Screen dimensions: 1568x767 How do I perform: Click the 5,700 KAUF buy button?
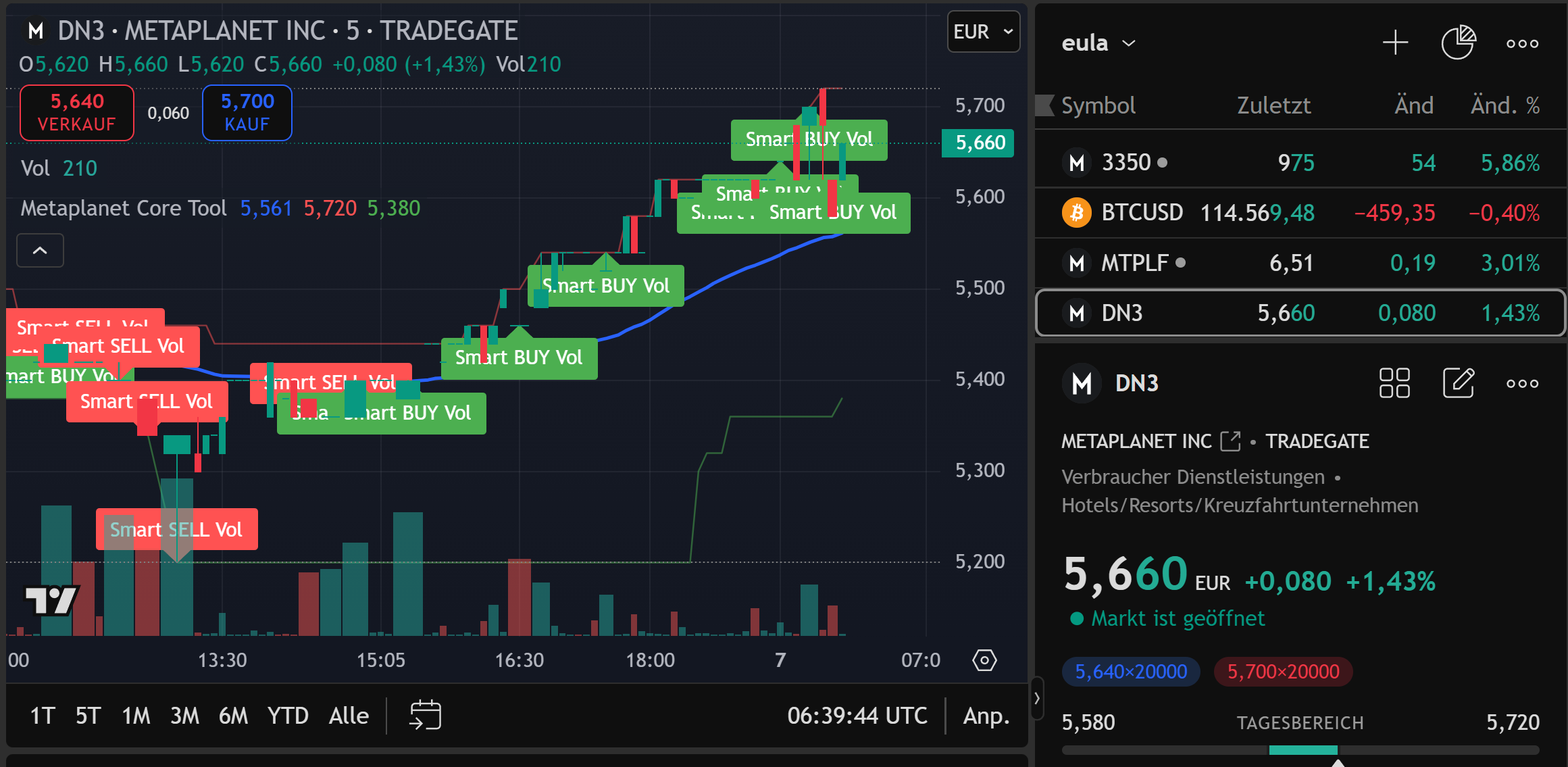[247, 113]
